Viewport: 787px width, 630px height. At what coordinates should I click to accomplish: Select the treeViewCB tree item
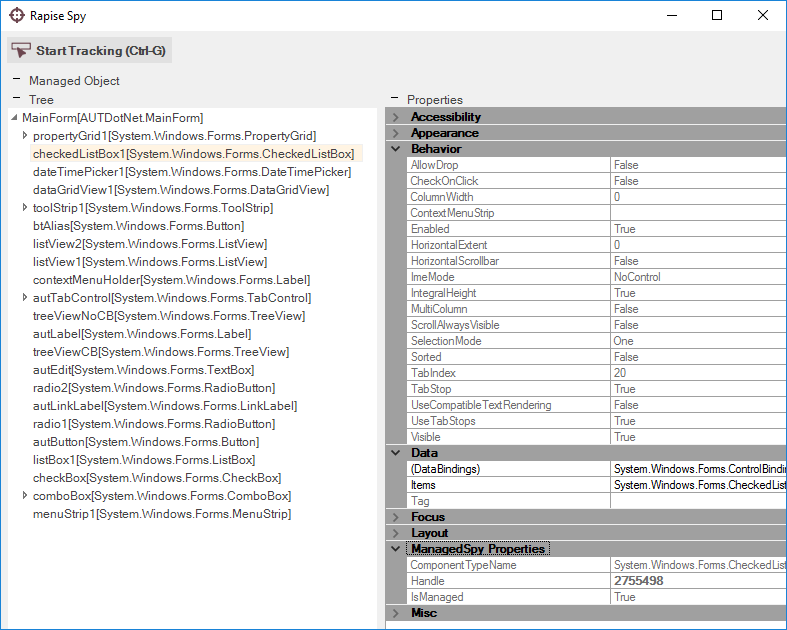click(161, 352)
